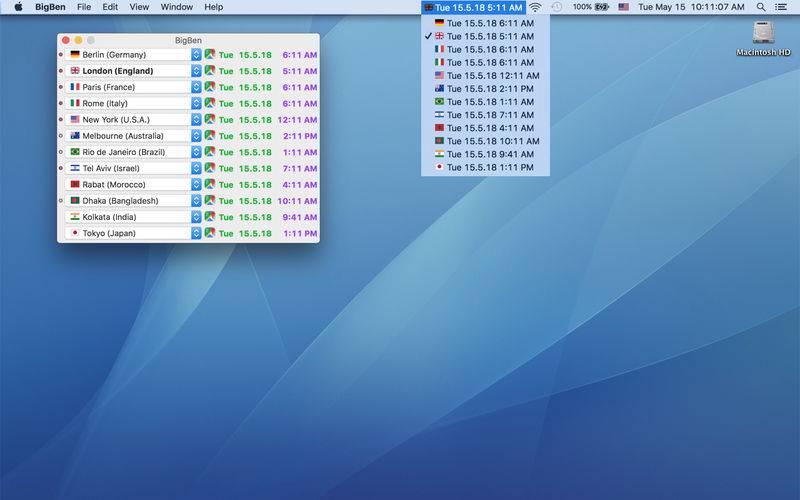This screenshot has height=500, width=800.
Task: Open the Notification Center list icon
Action: coord(783,7)
